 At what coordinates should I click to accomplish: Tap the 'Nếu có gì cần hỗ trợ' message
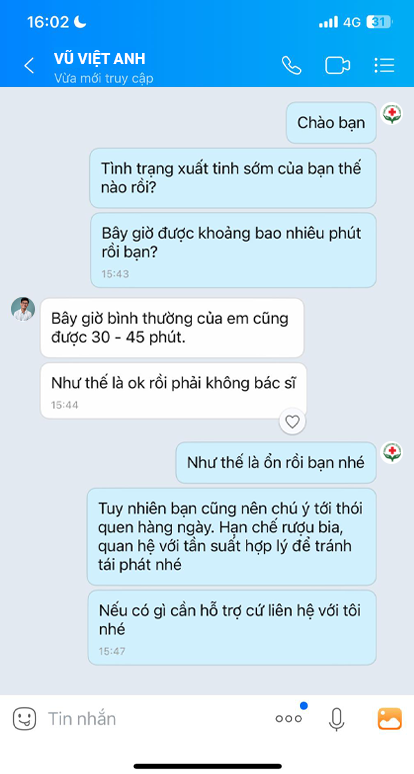[232, 627]
